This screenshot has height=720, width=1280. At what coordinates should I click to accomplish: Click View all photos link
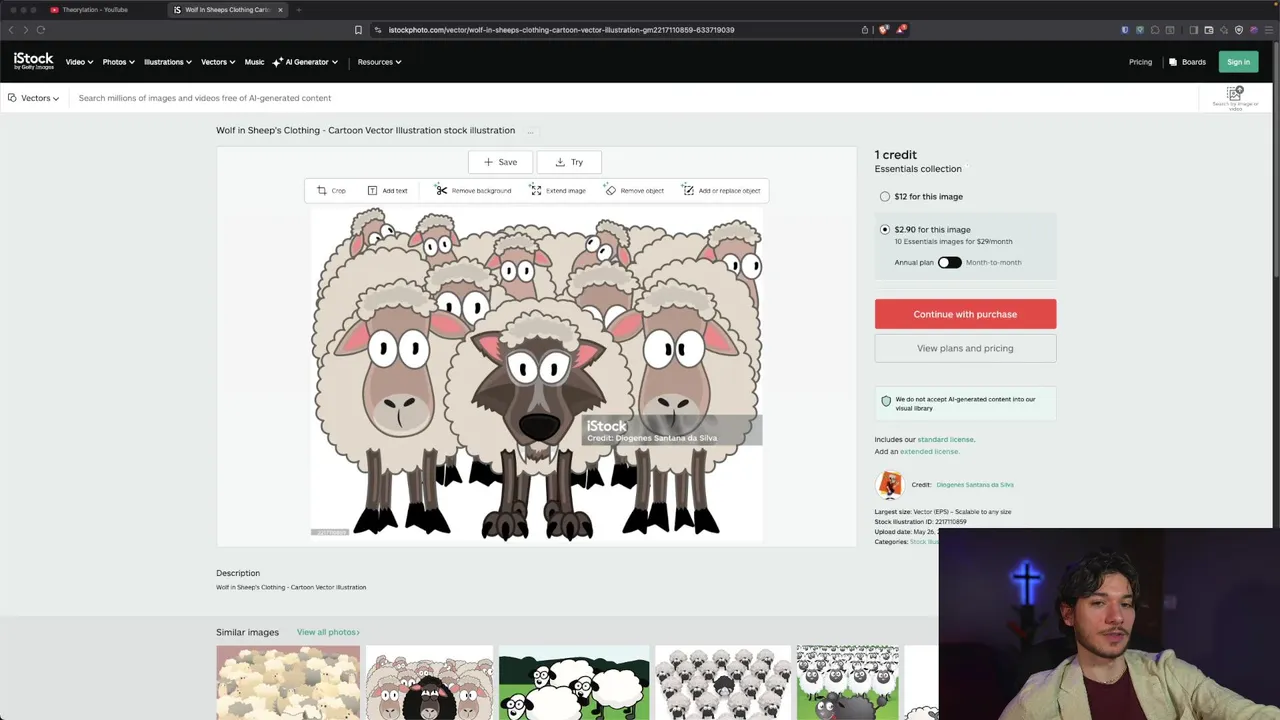coord(328,632)
